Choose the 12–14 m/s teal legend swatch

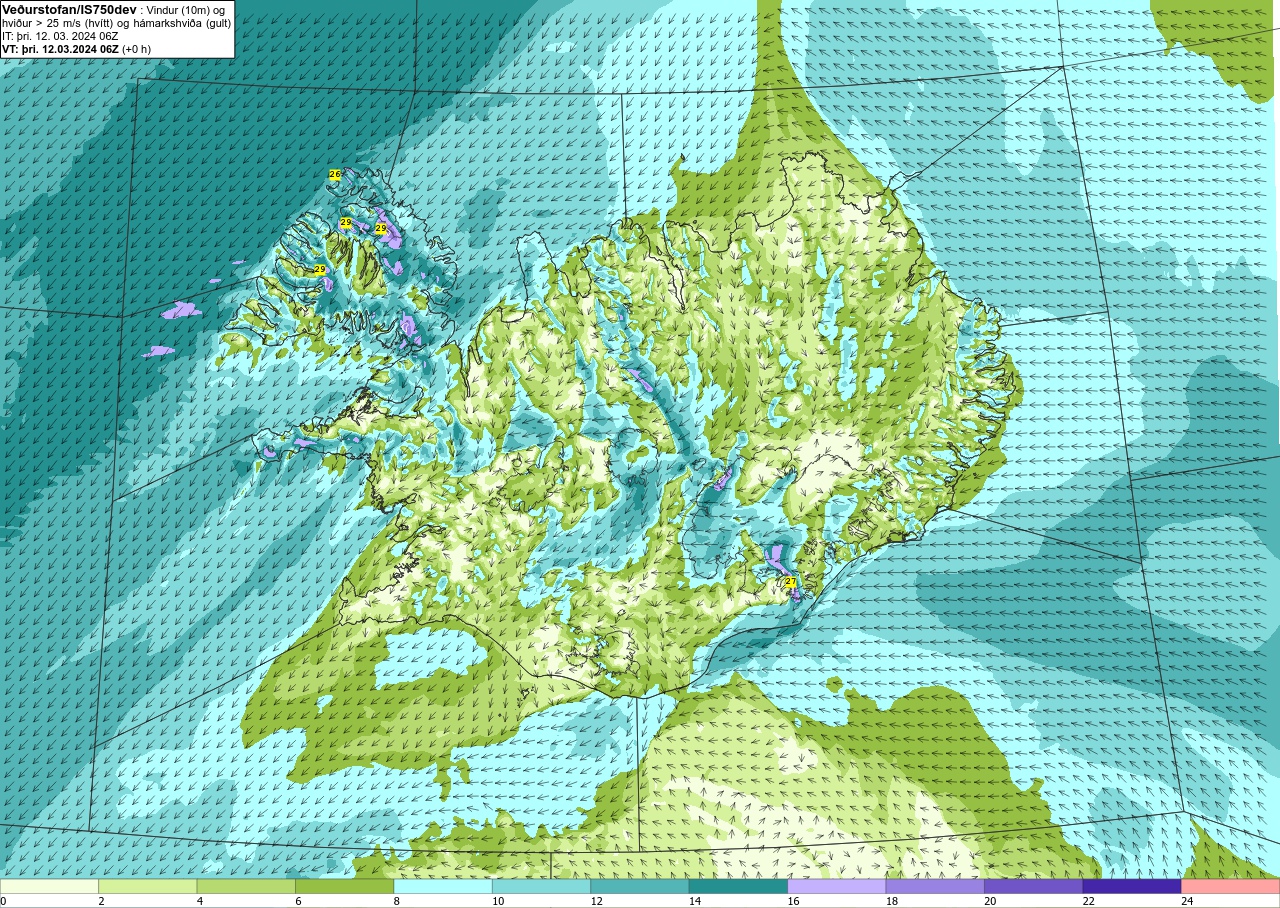coord(640,886)
